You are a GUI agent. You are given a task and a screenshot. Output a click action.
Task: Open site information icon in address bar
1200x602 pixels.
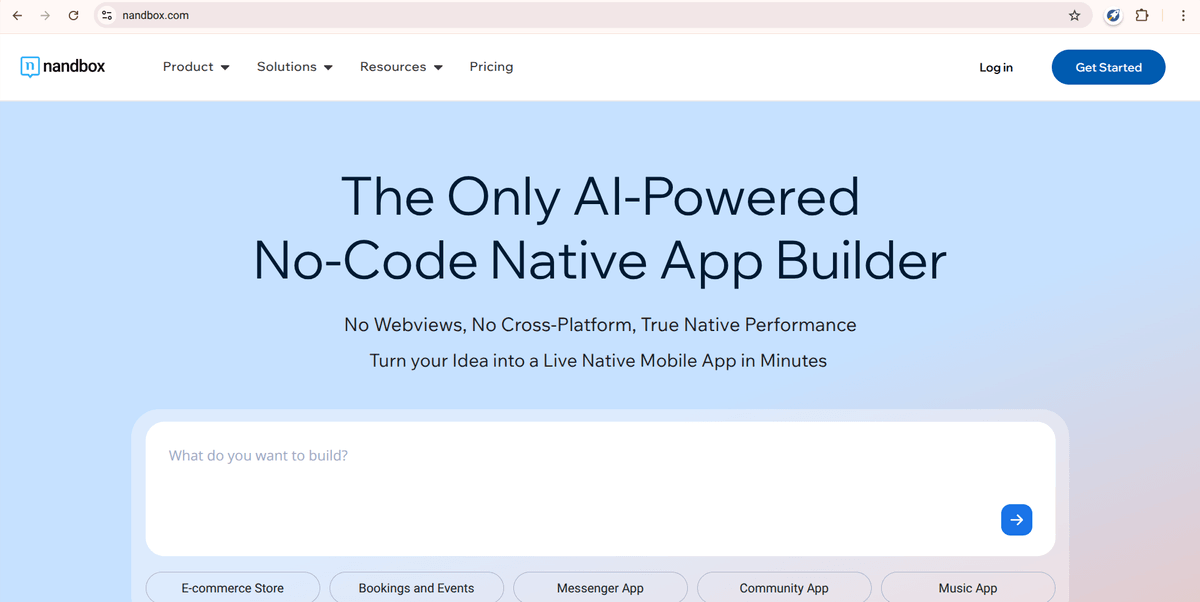(108, 15)
